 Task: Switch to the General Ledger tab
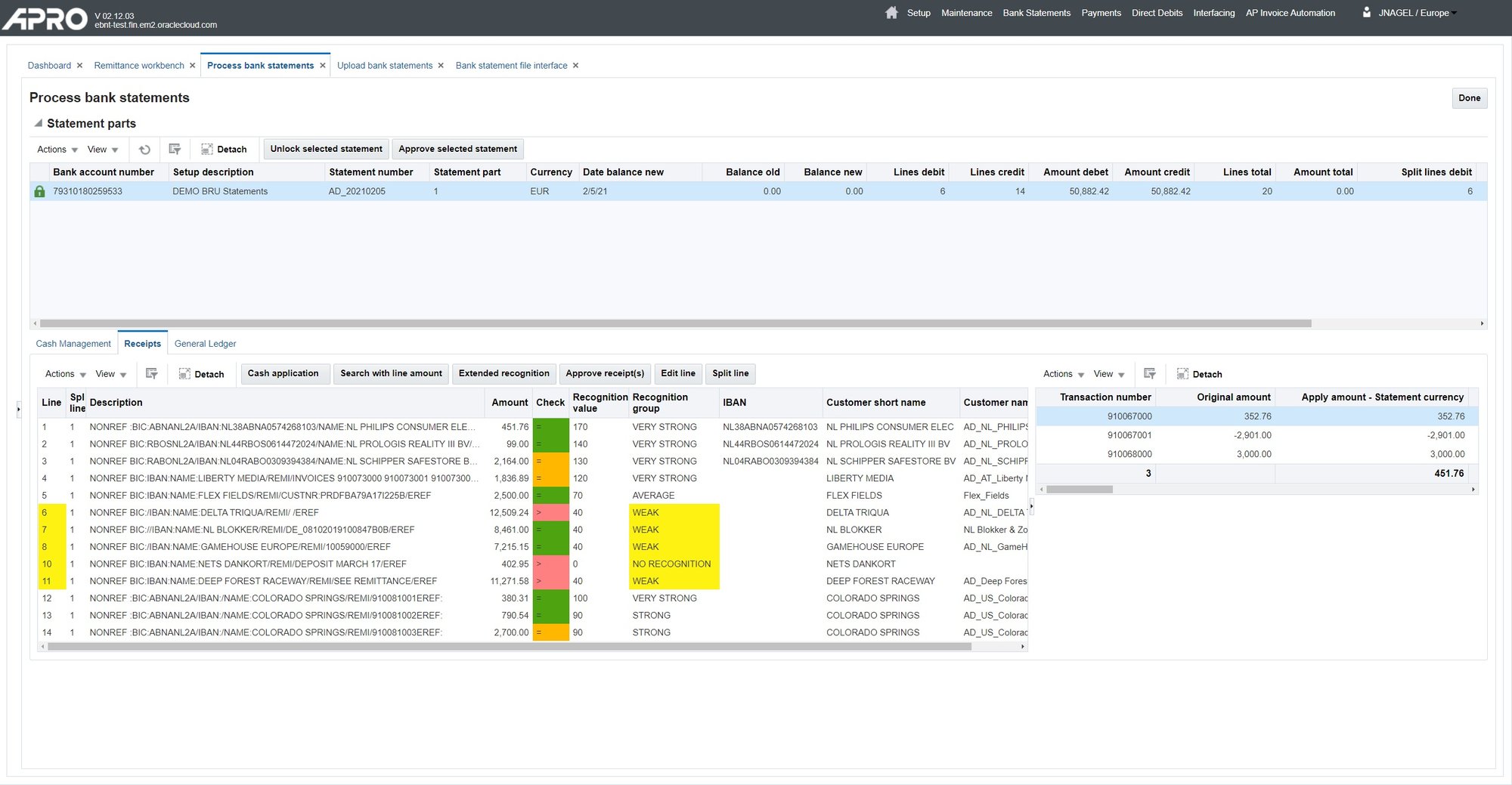point(205,344)
